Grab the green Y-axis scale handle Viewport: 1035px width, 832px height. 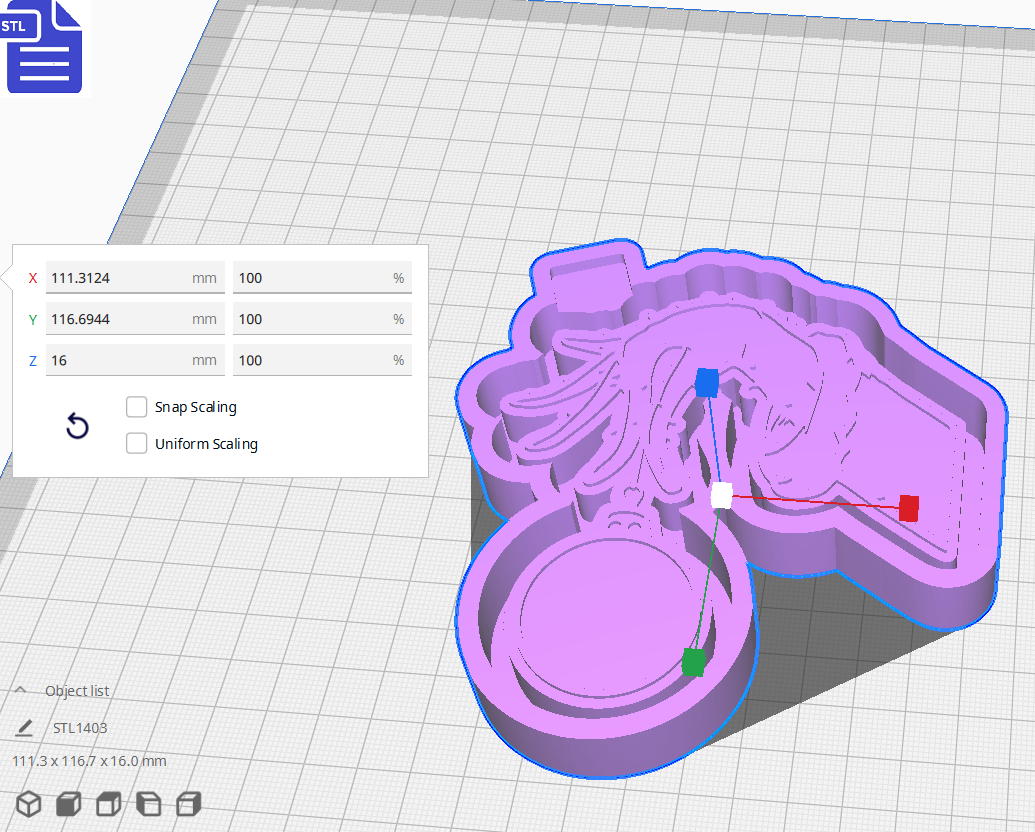click(693, 661)
